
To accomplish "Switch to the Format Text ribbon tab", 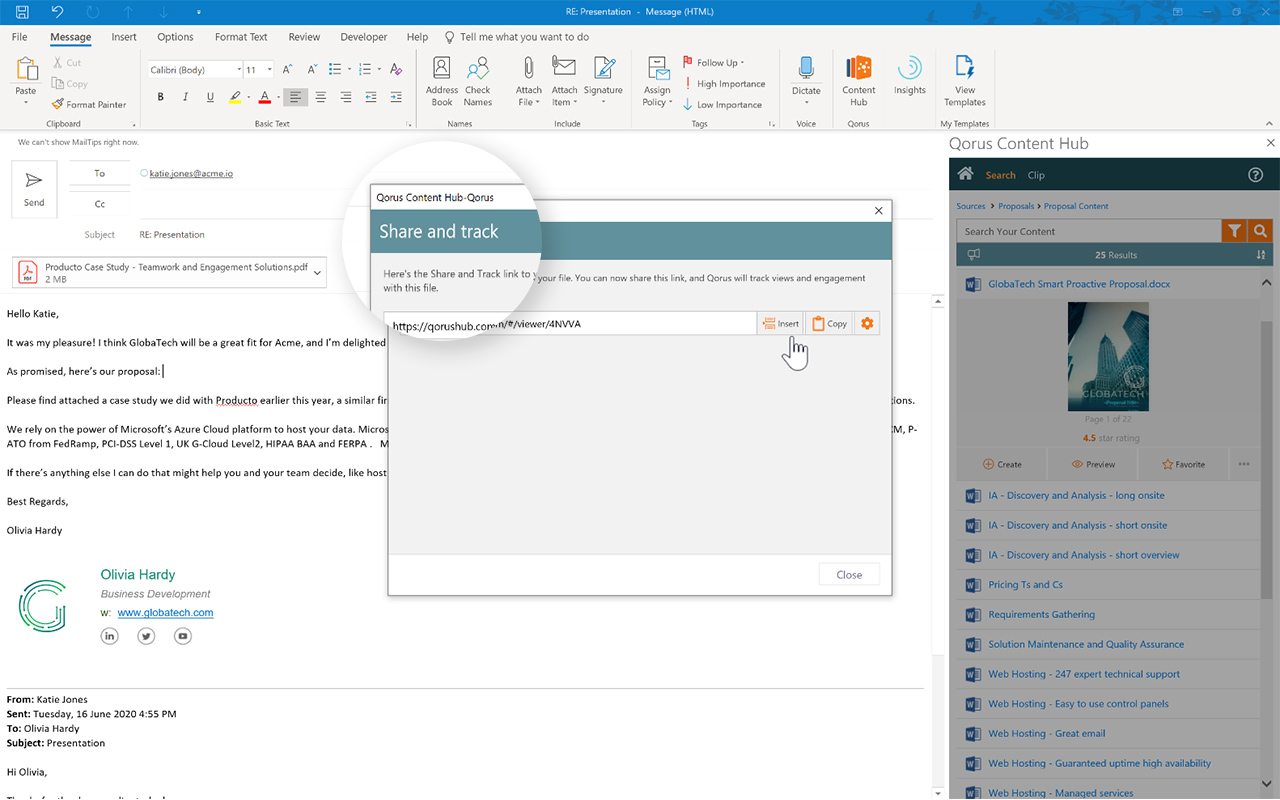I will [x=241, y=37].
